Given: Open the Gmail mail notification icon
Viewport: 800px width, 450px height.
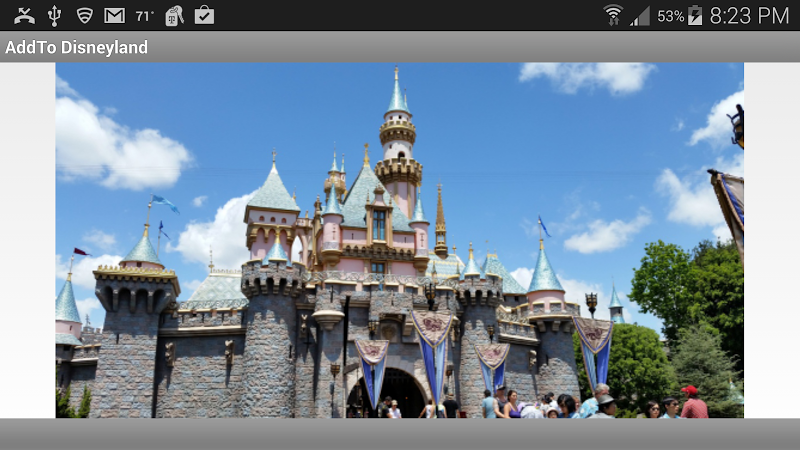Looking at the screenshot, I should coord(114,16).
